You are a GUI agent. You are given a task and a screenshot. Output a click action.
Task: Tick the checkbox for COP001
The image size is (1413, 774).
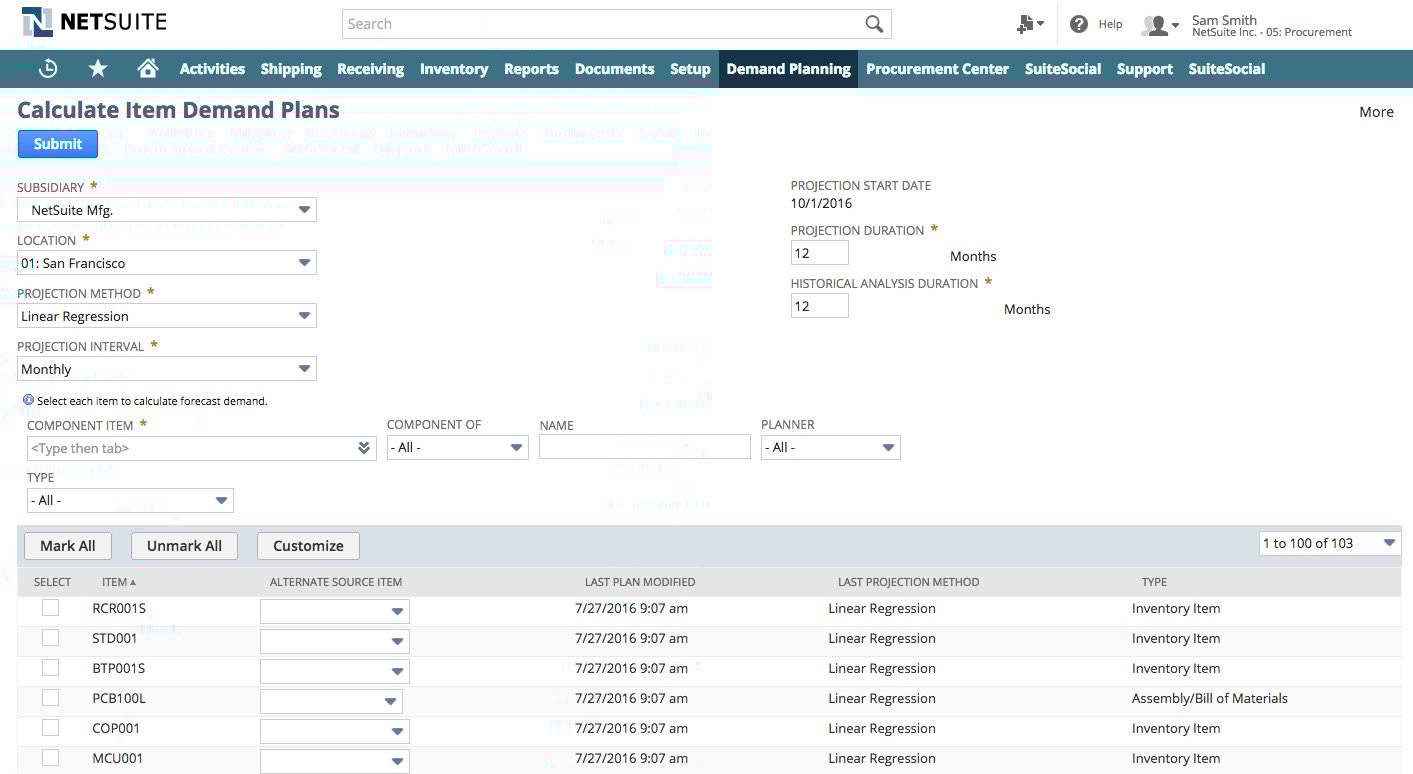tap(50, 728)
